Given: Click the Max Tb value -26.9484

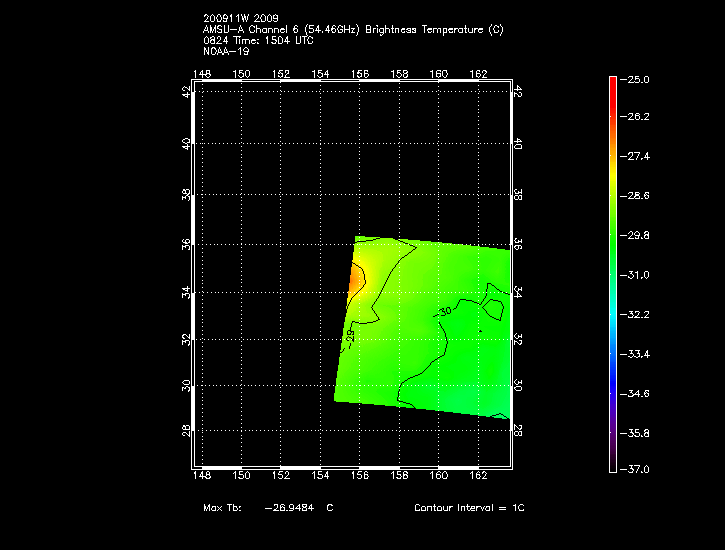Looking at the screenshot, I should (290, 508).
